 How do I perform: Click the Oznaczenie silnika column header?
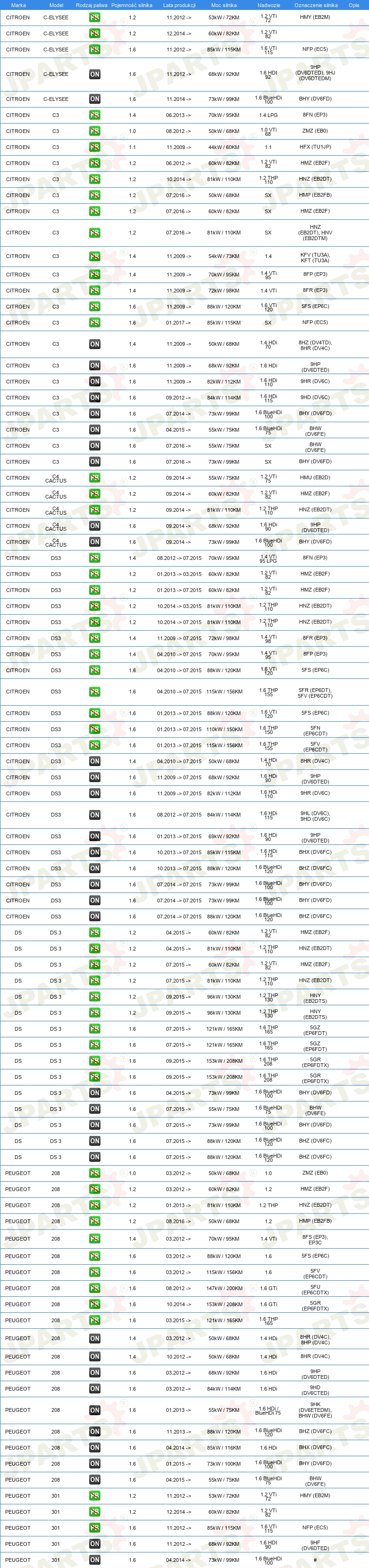point(315,5)
